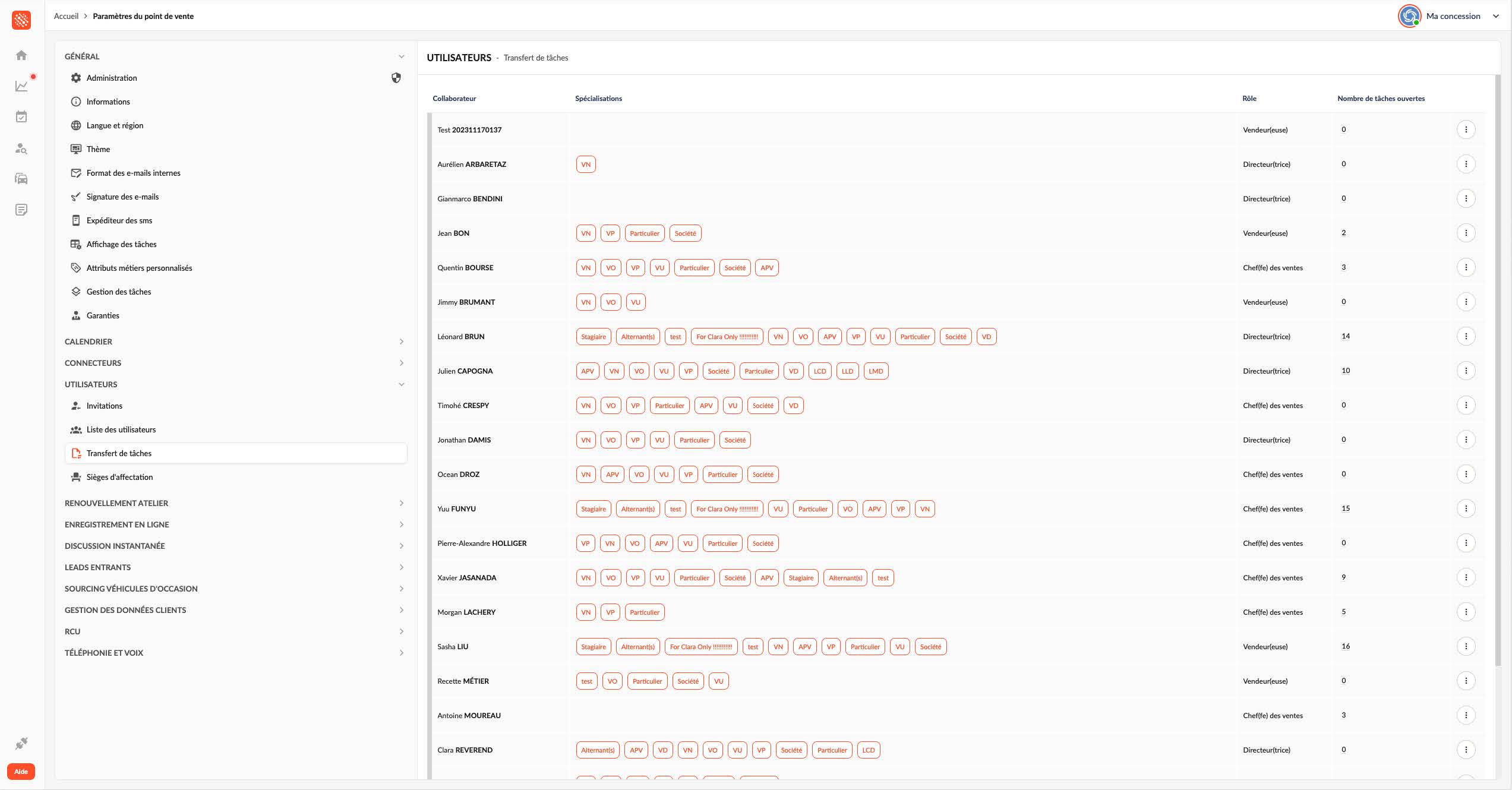This screenshot has width=1512, height=790.
Task: Open Langue et région settings
Action: coord(235,125)
